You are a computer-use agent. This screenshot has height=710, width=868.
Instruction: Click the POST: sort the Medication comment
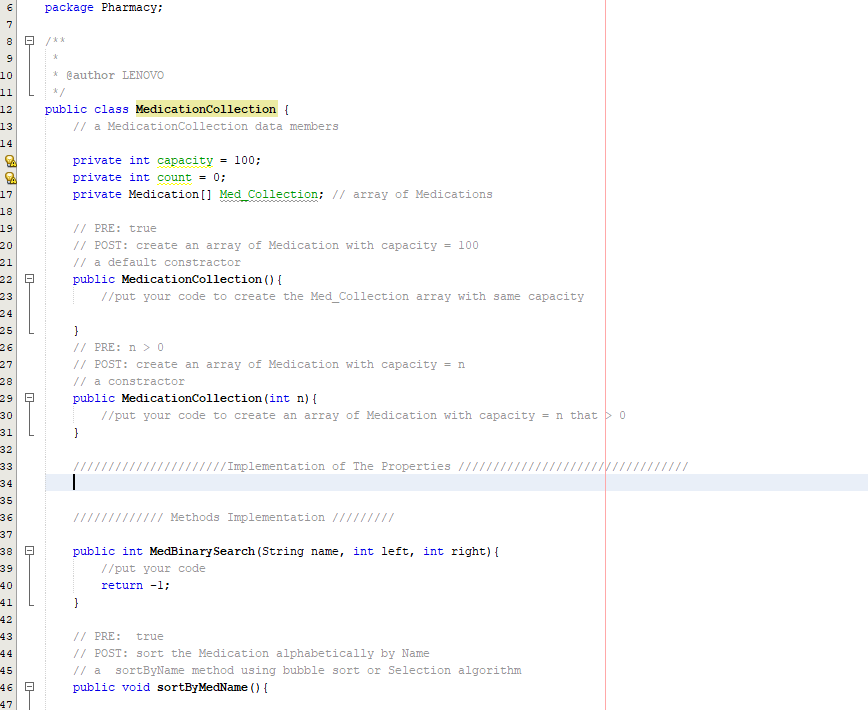click(x=250, y=653)
